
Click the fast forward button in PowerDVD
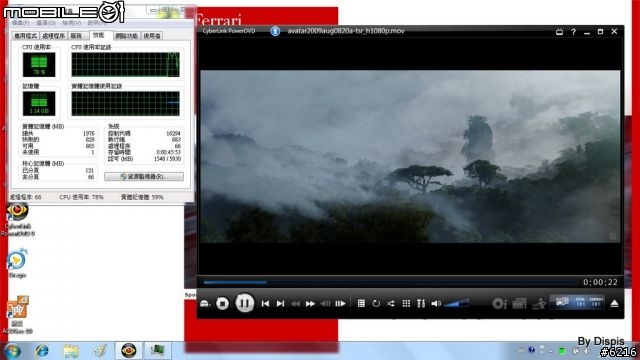[310, 304]
